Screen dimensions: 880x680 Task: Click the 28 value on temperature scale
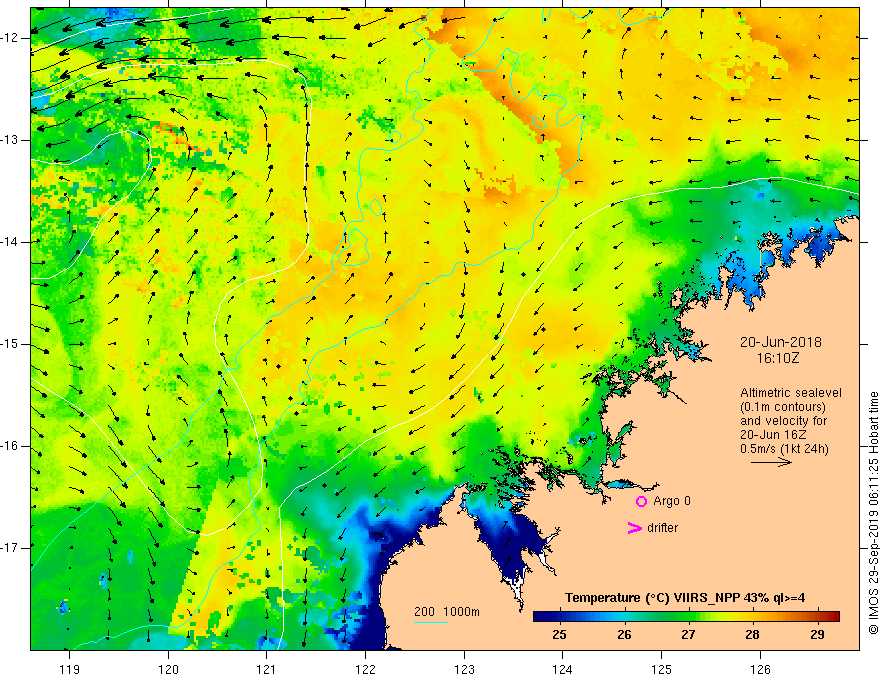tap(752, 635)
